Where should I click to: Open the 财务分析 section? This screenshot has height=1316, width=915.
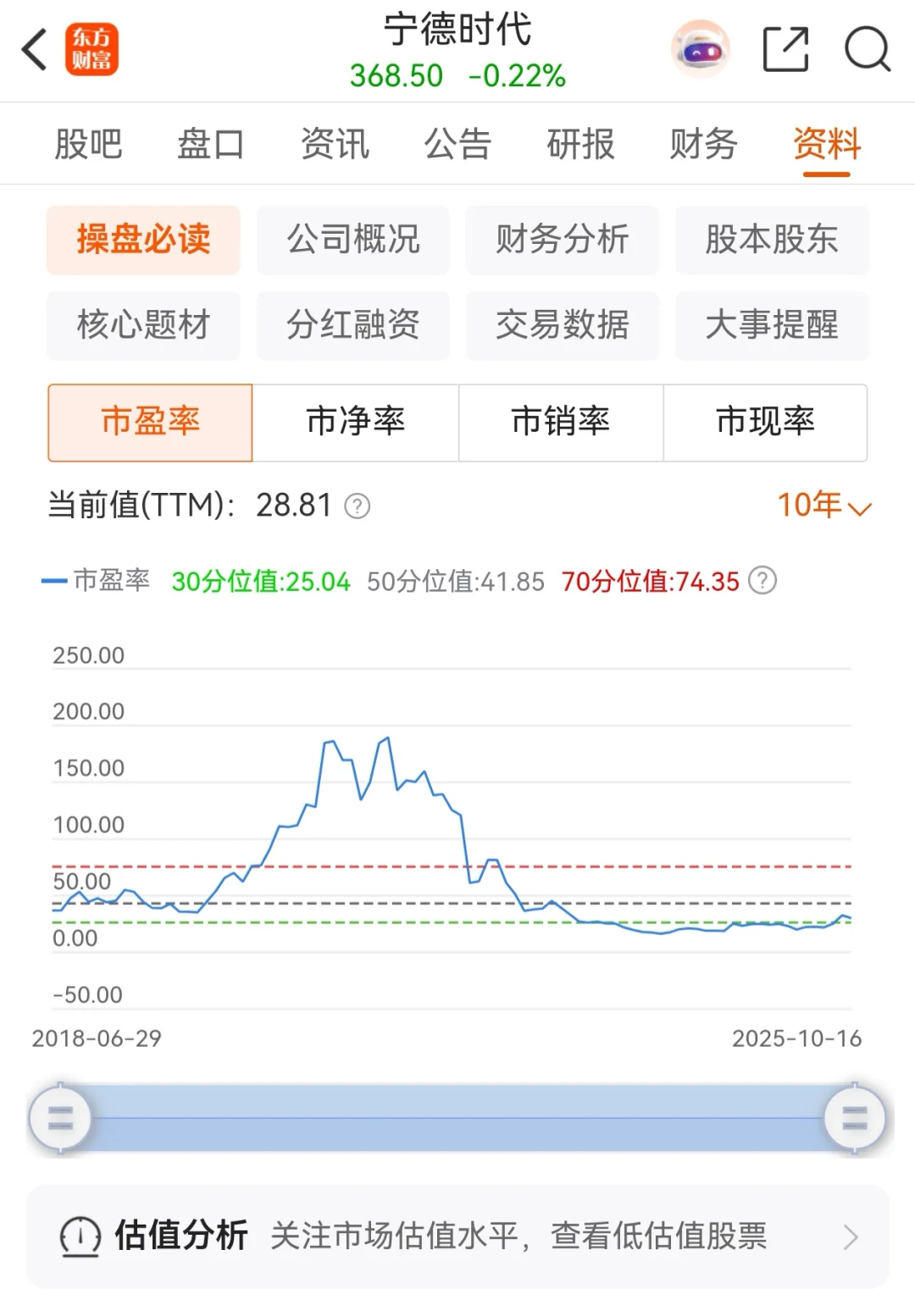563,240
